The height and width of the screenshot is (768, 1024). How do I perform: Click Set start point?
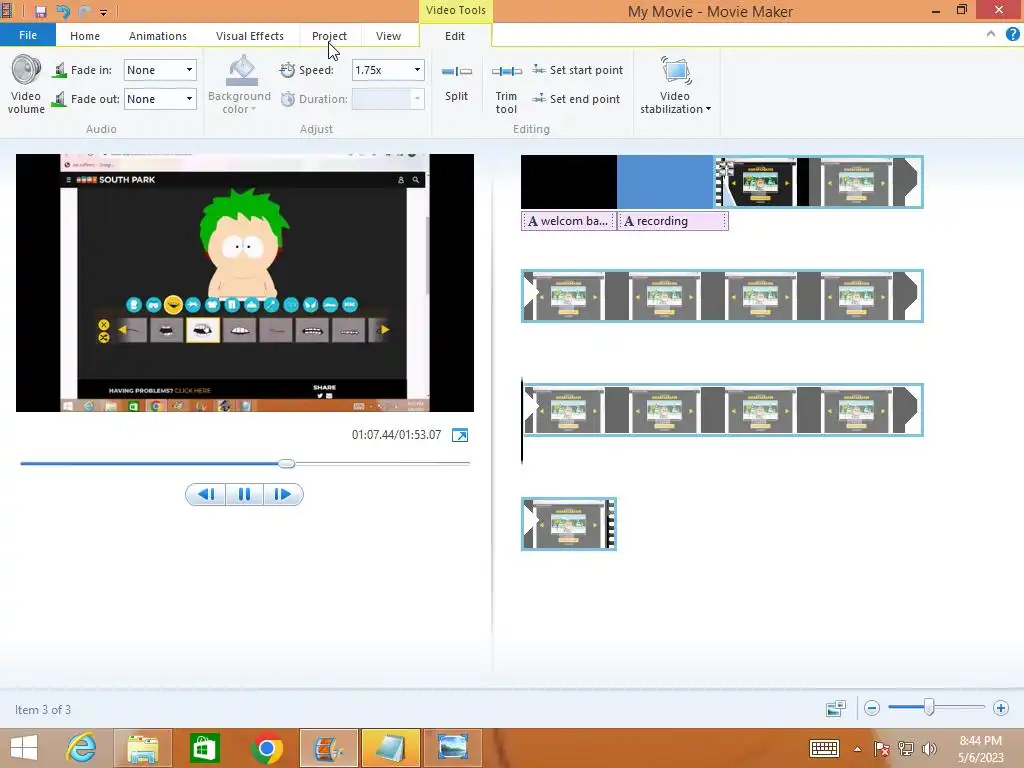[x=577, y=70]
